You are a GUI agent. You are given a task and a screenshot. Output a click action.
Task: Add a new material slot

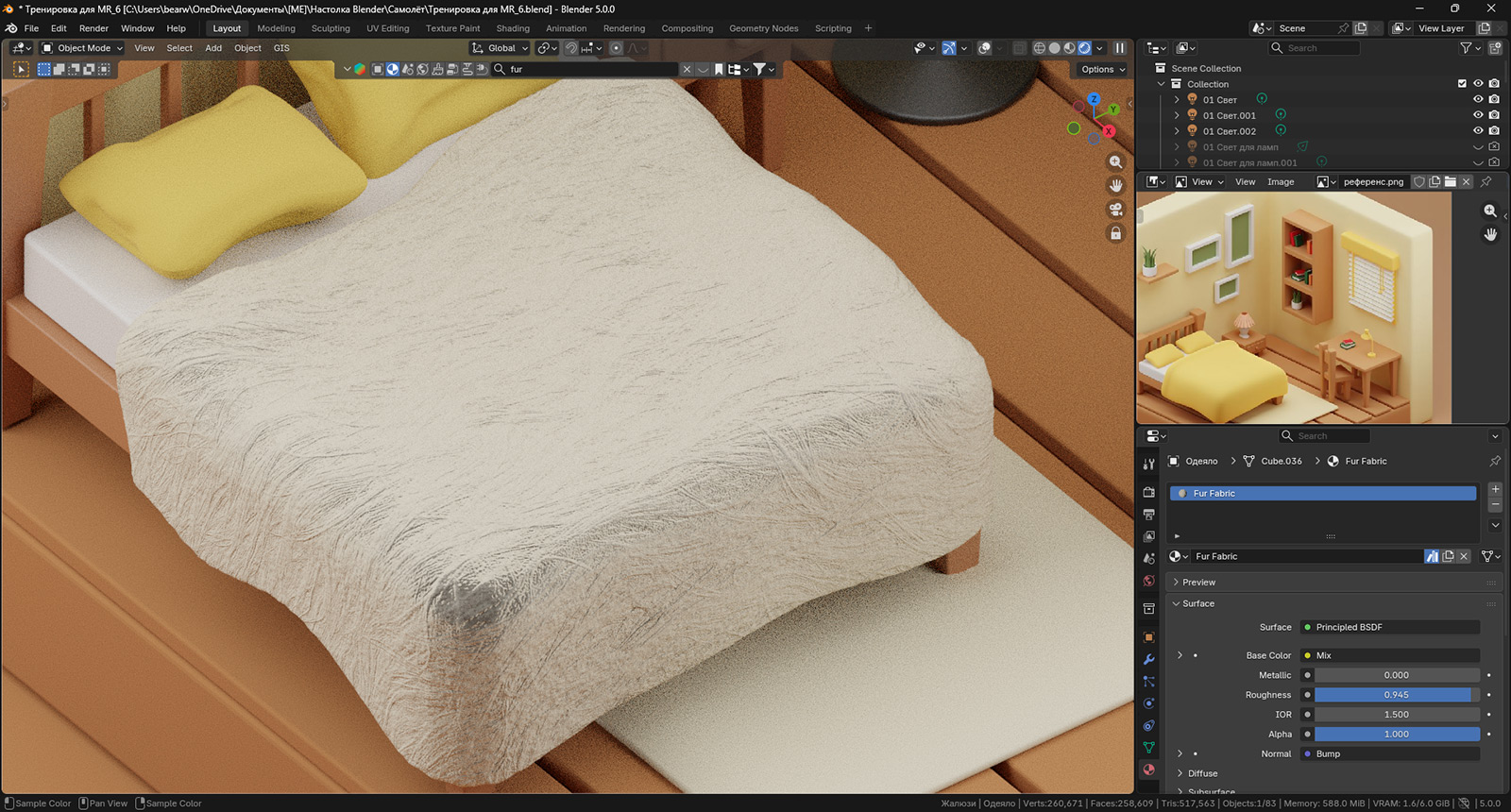point(1495,489)
